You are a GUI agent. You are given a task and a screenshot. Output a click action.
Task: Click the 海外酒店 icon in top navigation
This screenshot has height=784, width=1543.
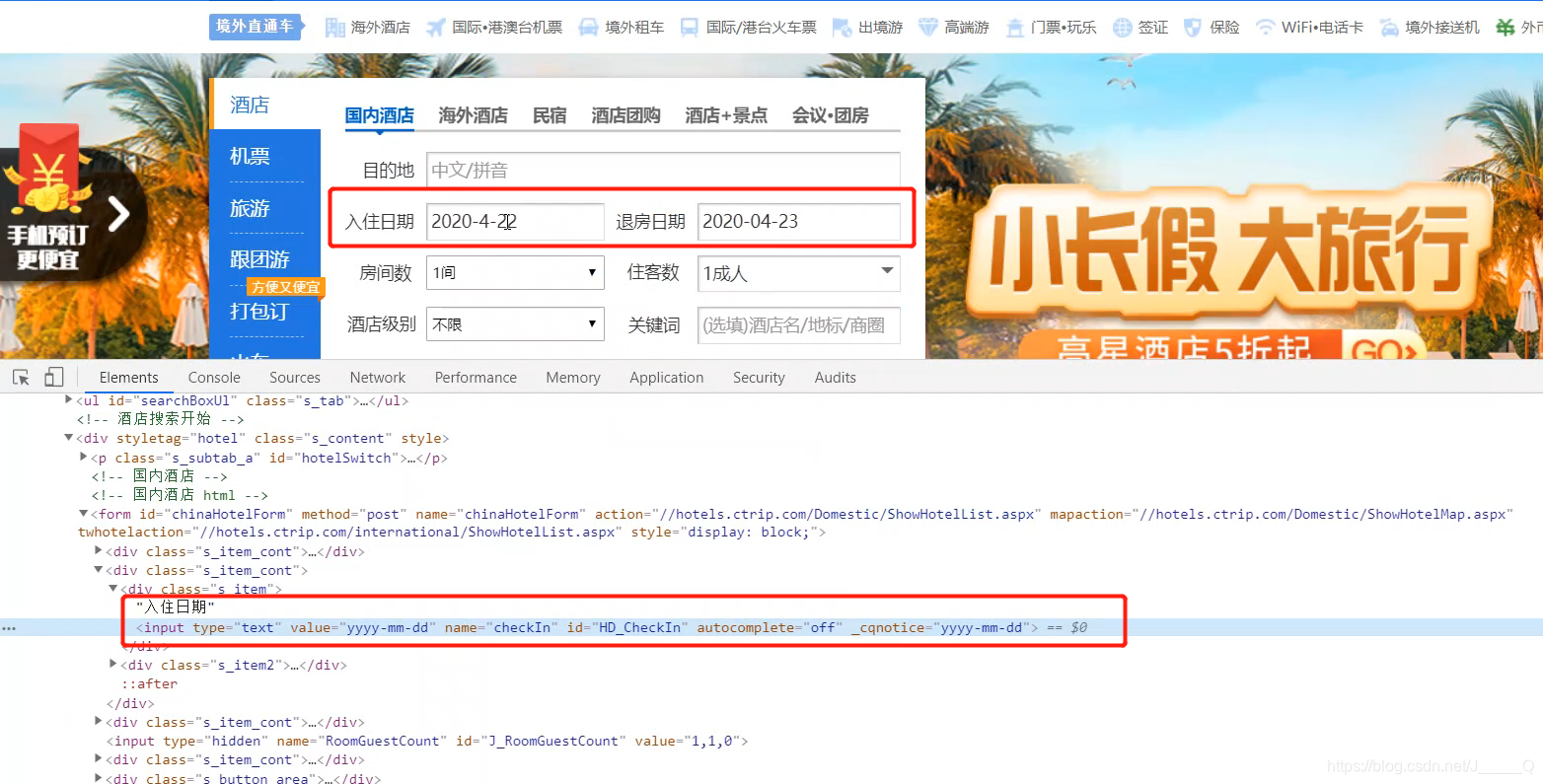tap(333, 27)
